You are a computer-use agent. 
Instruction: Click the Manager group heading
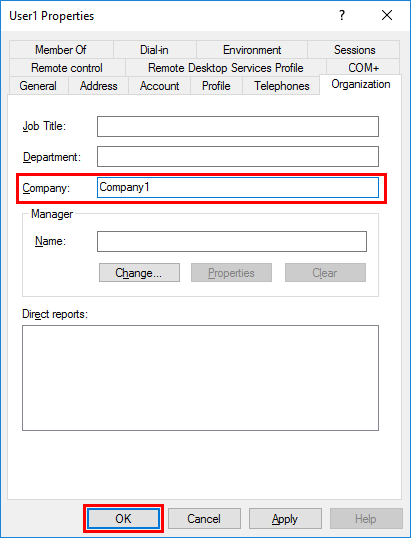52,214
